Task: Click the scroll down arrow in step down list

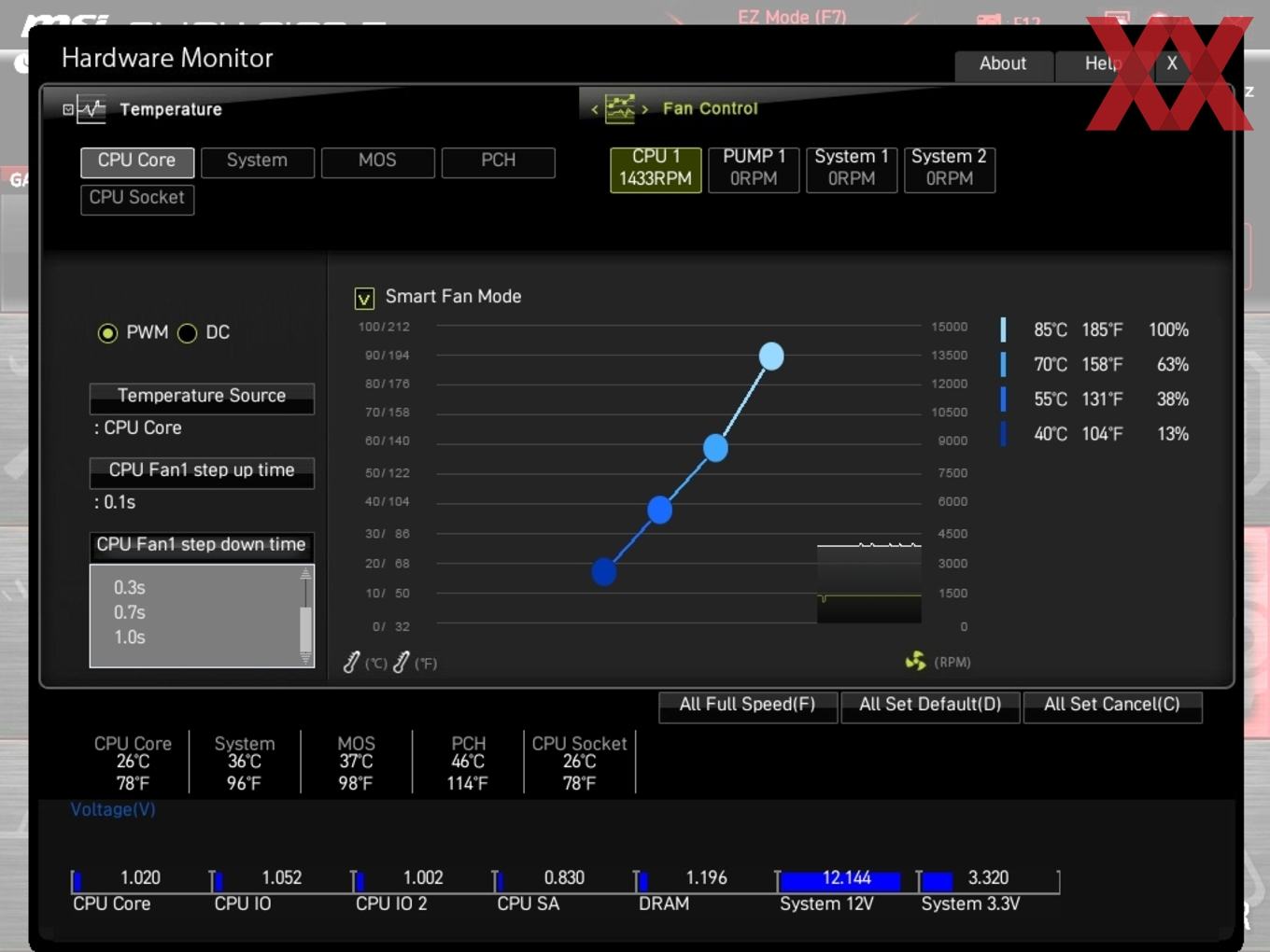Action: click(305, 659)
